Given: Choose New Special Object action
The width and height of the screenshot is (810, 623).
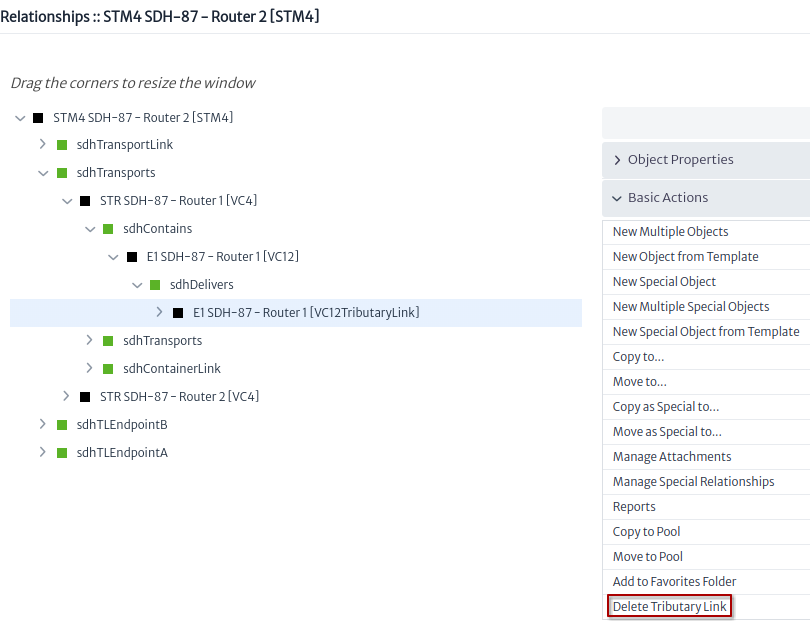Looking at the screenshot, I should coord(706,282).
